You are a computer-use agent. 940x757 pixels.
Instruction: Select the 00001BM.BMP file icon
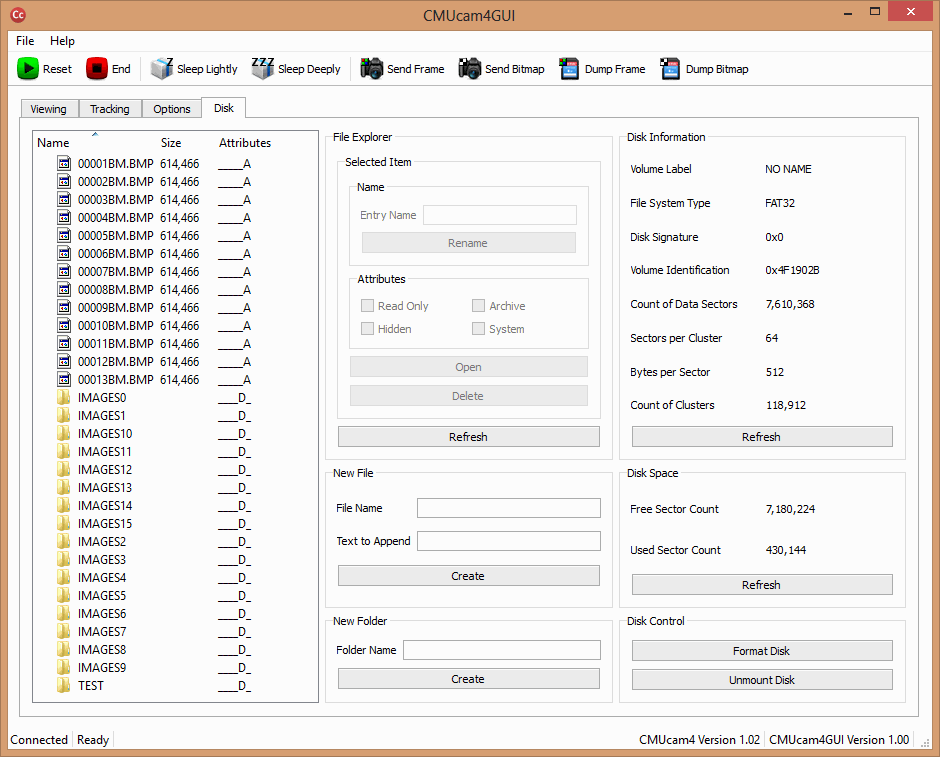click(x=64, y=163)
